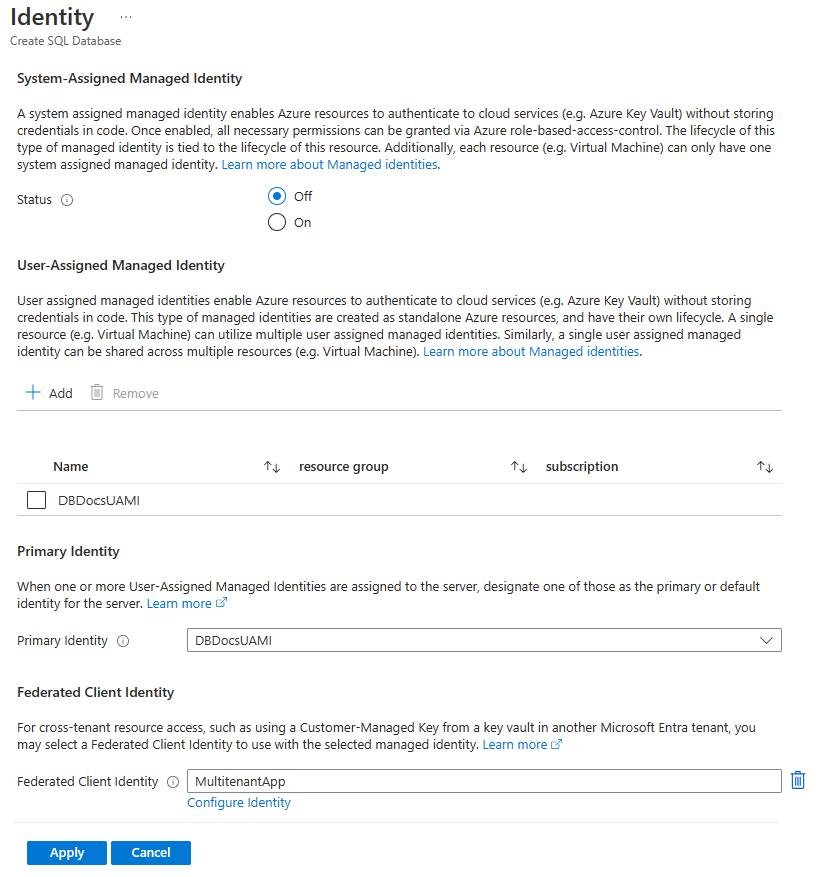Sort by subscription column arrows
This screenshot has height=877, width=819.
[x=765, y=467]
